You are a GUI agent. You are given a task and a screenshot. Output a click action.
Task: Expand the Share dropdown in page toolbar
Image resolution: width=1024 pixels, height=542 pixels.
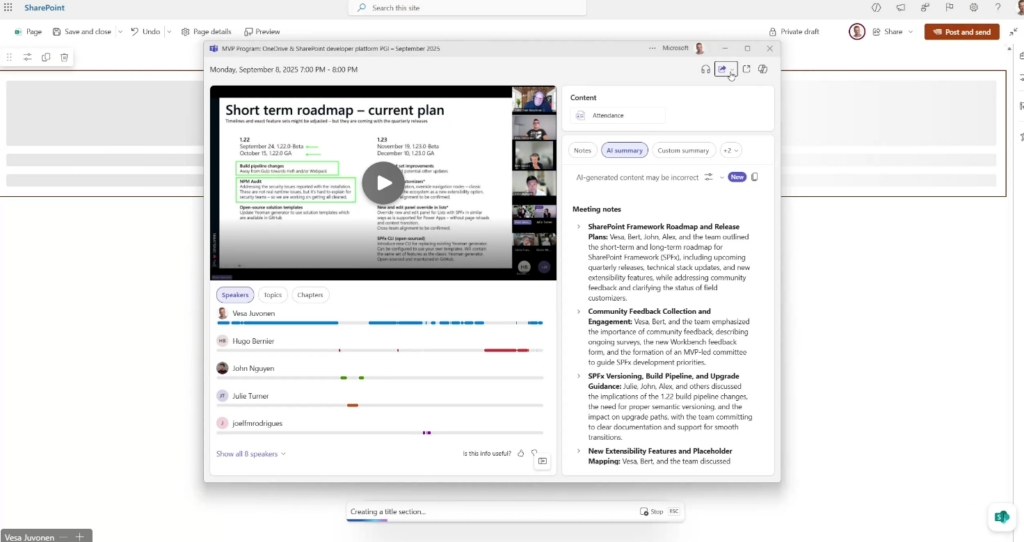pos(910,32)
